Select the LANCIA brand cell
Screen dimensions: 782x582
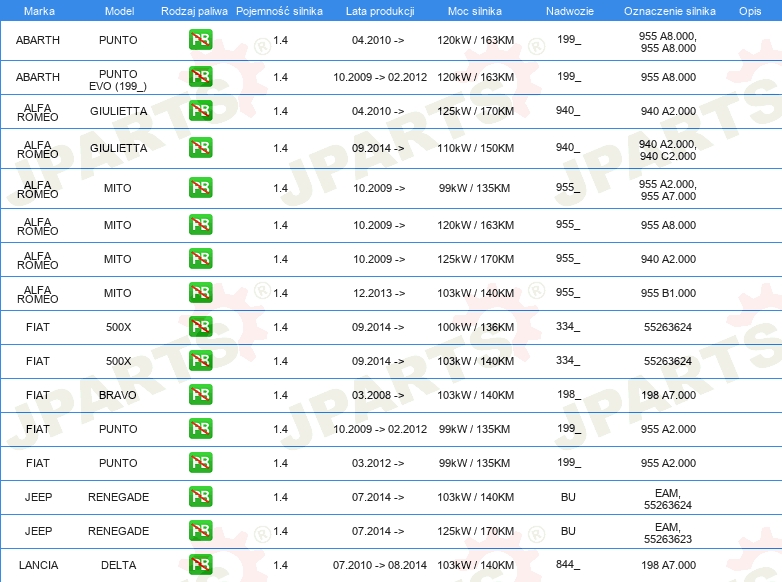[38, 565]
